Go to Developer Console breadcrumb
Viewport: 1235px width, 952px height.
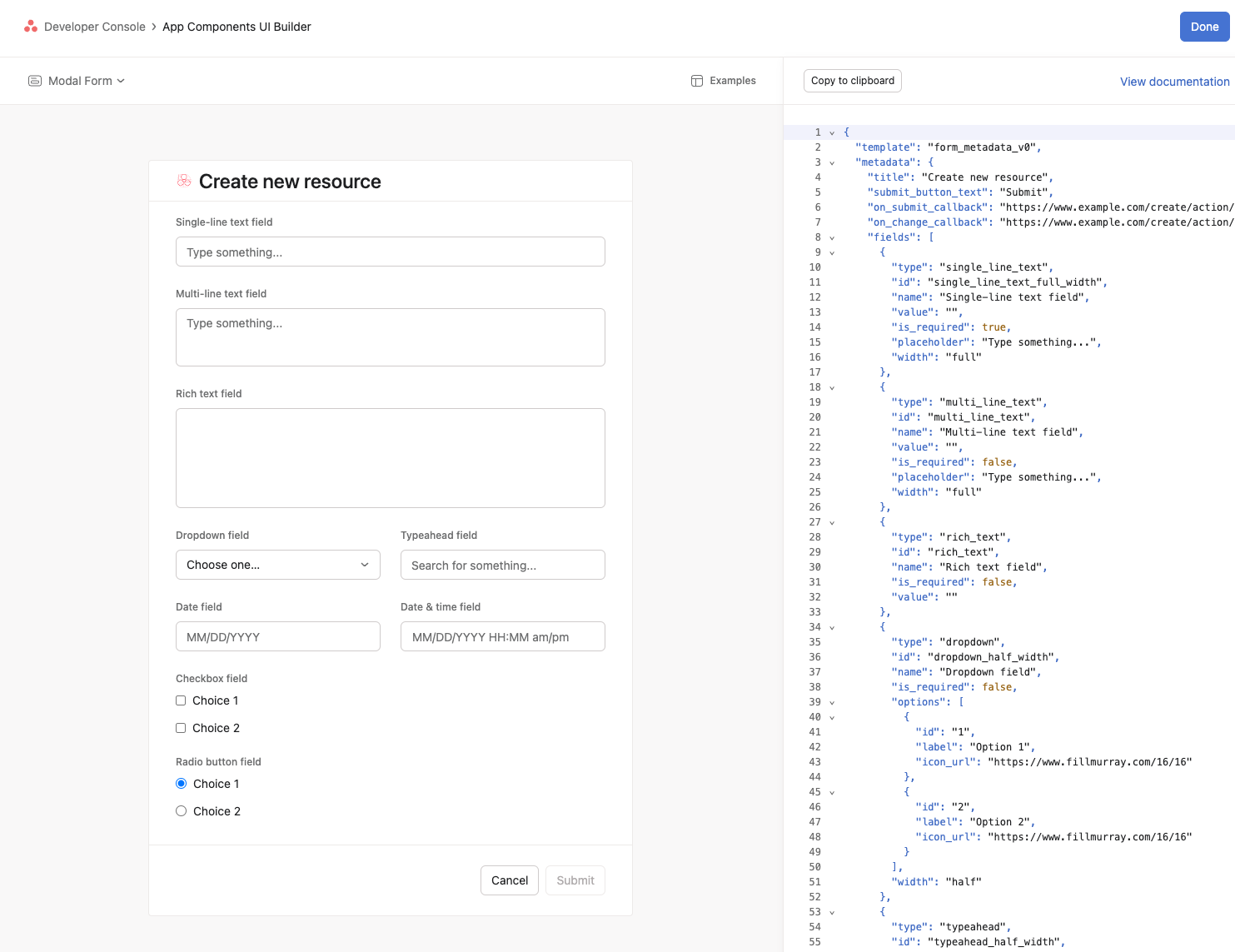tap(95, 27)
